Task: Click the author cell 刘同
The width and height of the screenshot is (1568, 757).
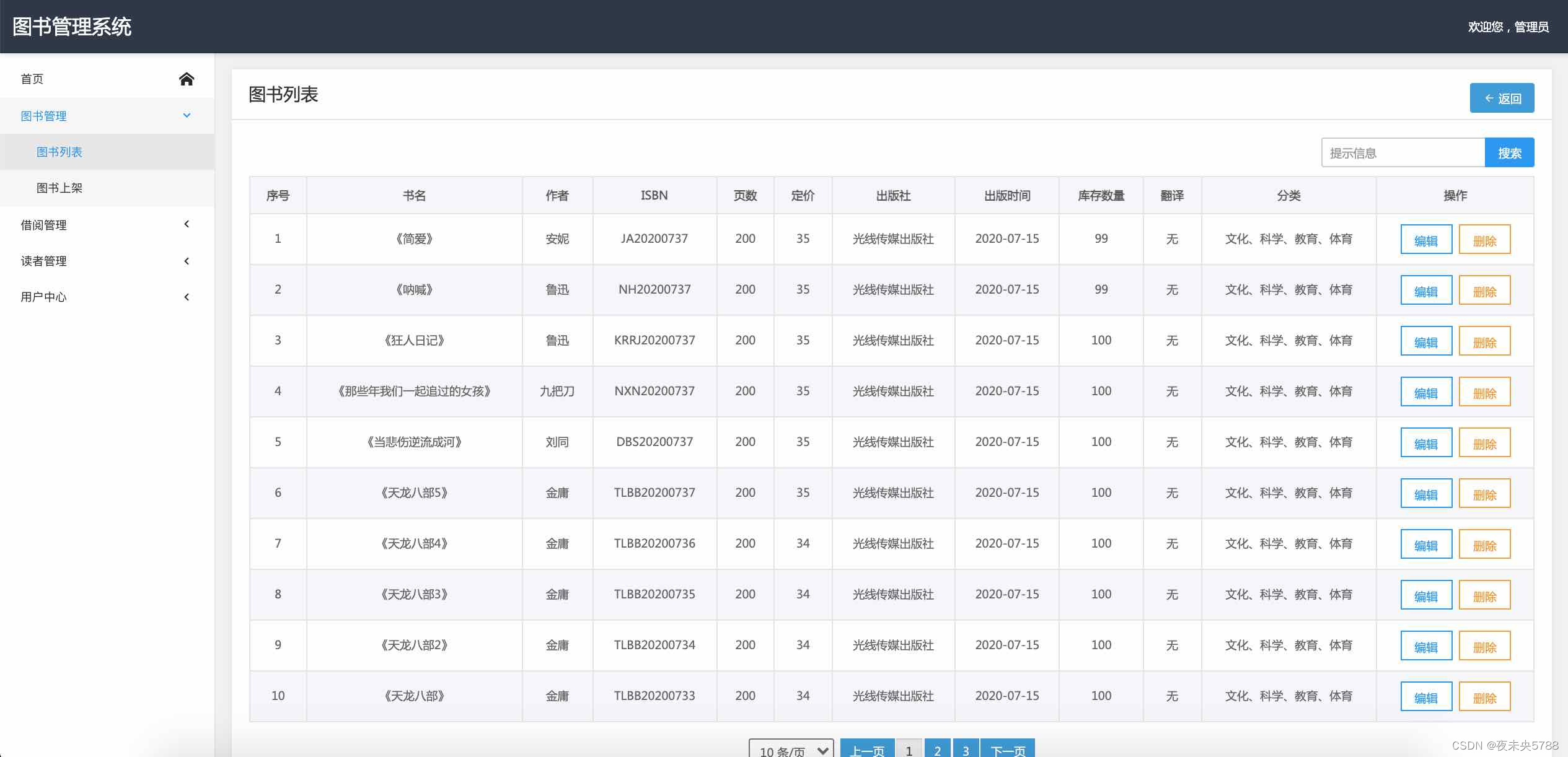Action: point(557,442)
